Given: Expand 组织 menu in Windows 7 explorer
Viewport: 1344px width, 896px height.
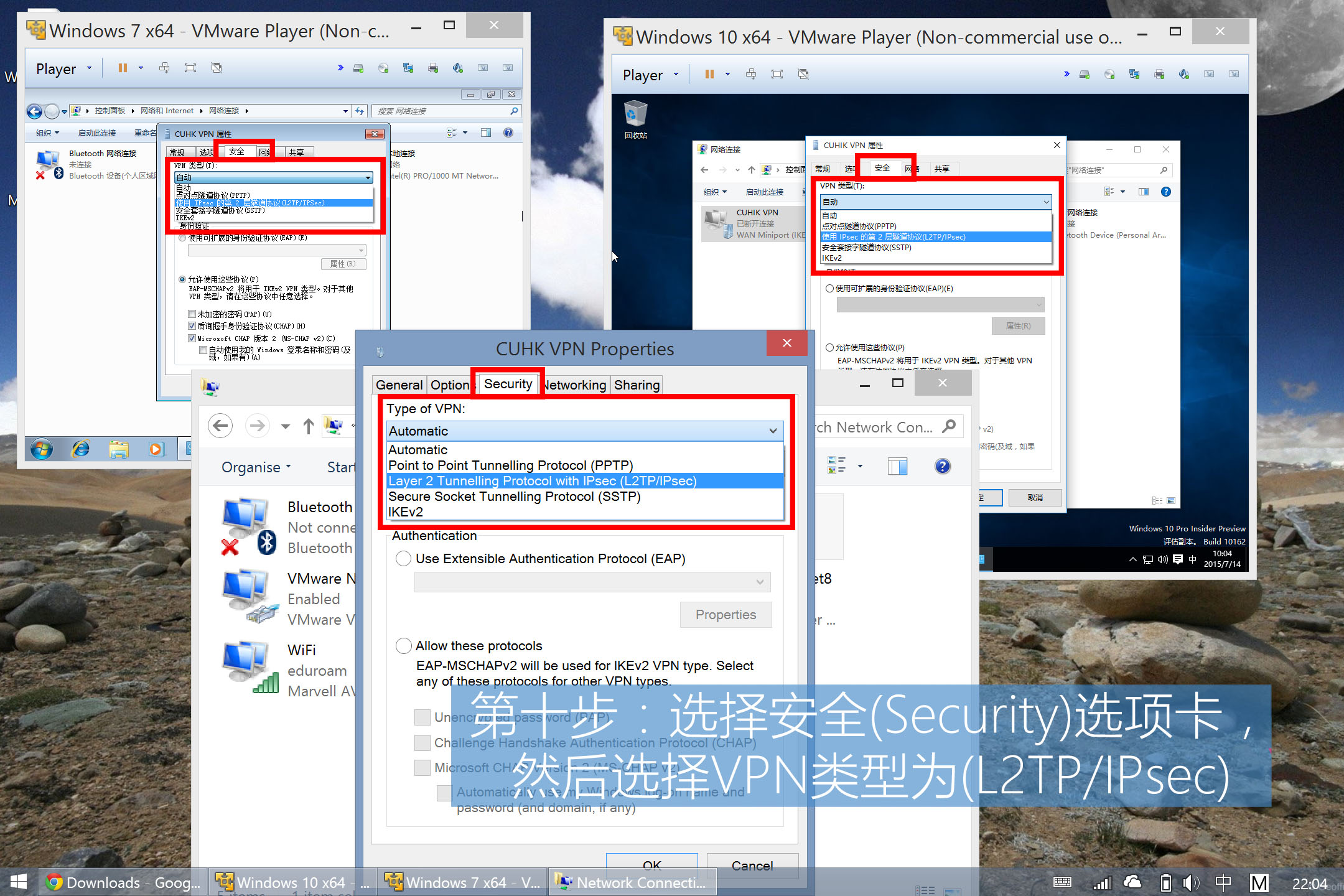Looking at the screenshot, I should pos(47,133).
